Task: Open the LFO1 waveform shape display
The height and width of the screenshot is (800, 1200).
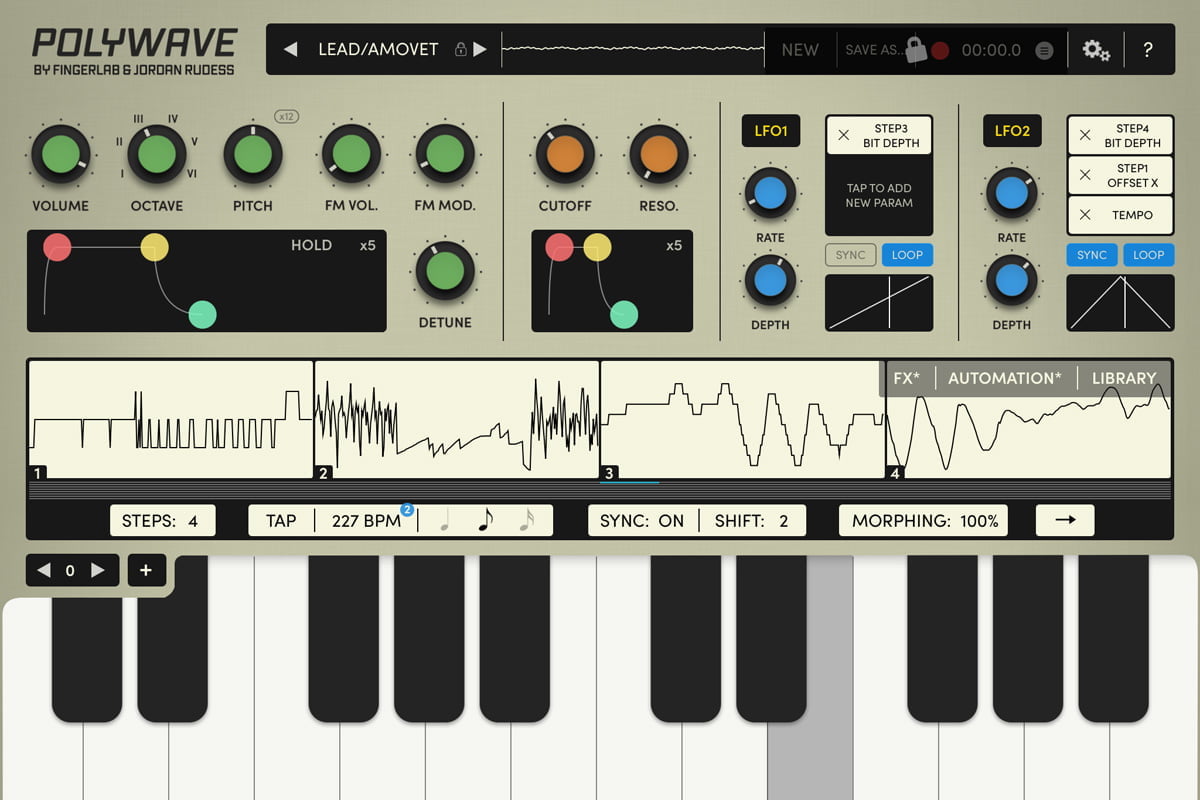Action: (x=879, y=303)
